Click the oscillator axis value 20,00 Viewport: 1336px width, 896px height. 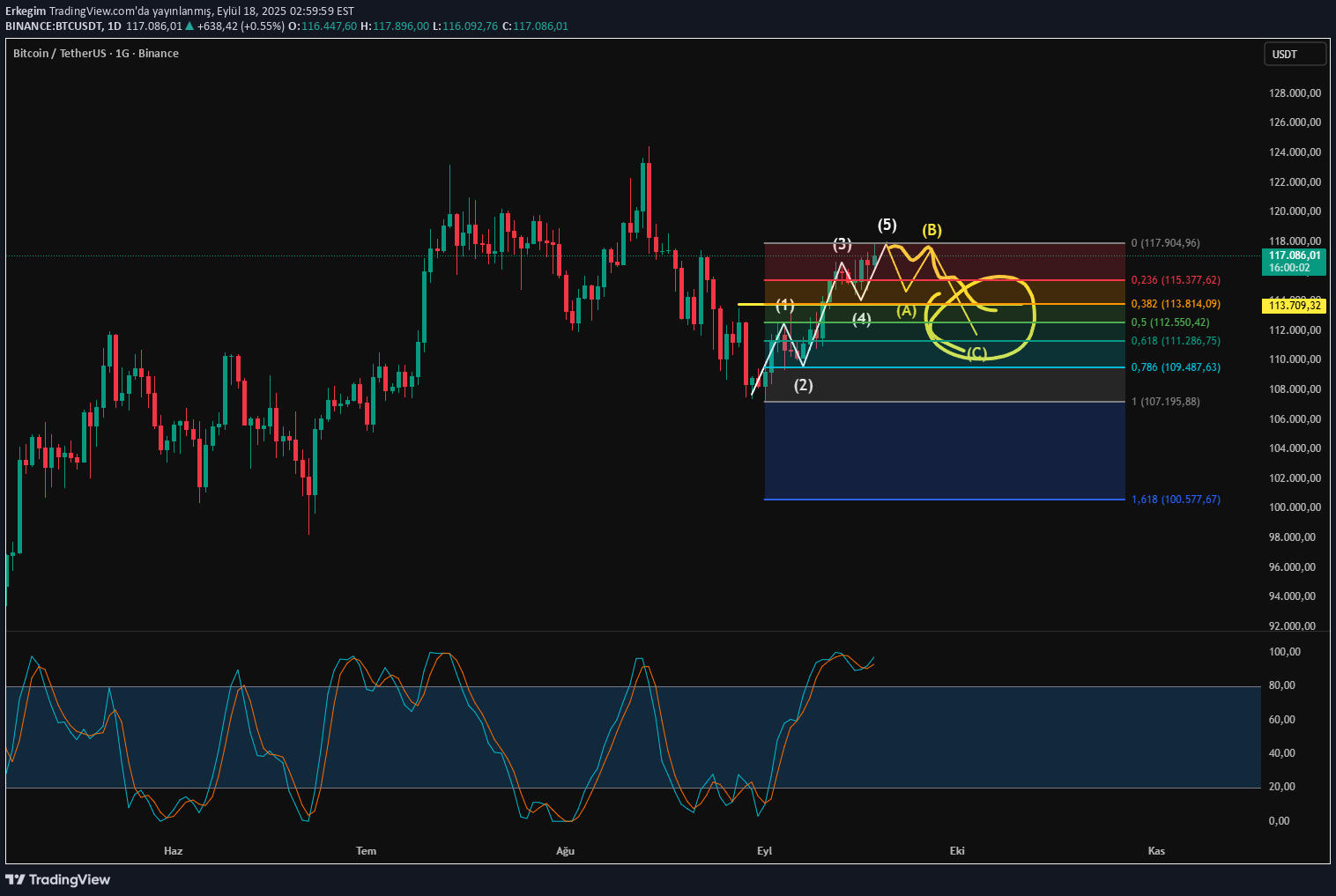pyautogui.click(x=1281, y=787)
